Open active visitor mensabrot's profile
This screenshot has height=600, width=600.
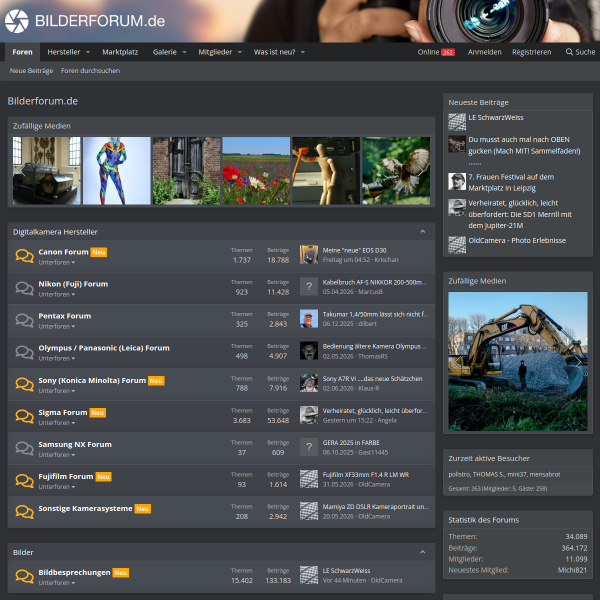pos(544,474)
